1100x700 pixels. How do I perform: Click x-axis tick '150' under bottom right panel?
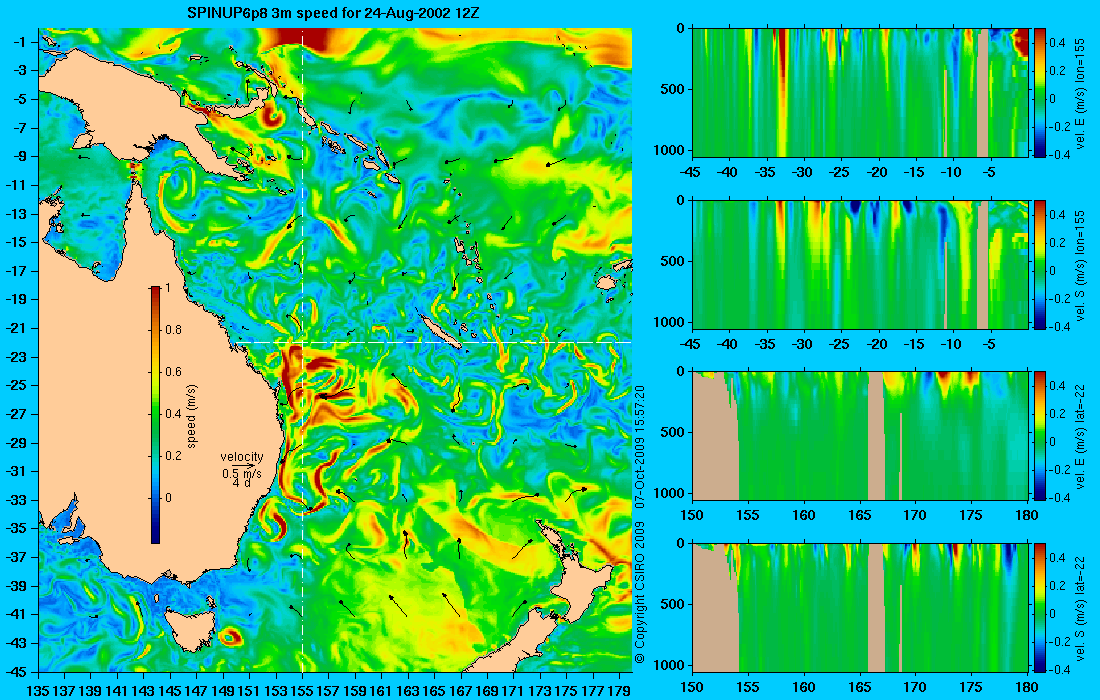tap(693, 687)
